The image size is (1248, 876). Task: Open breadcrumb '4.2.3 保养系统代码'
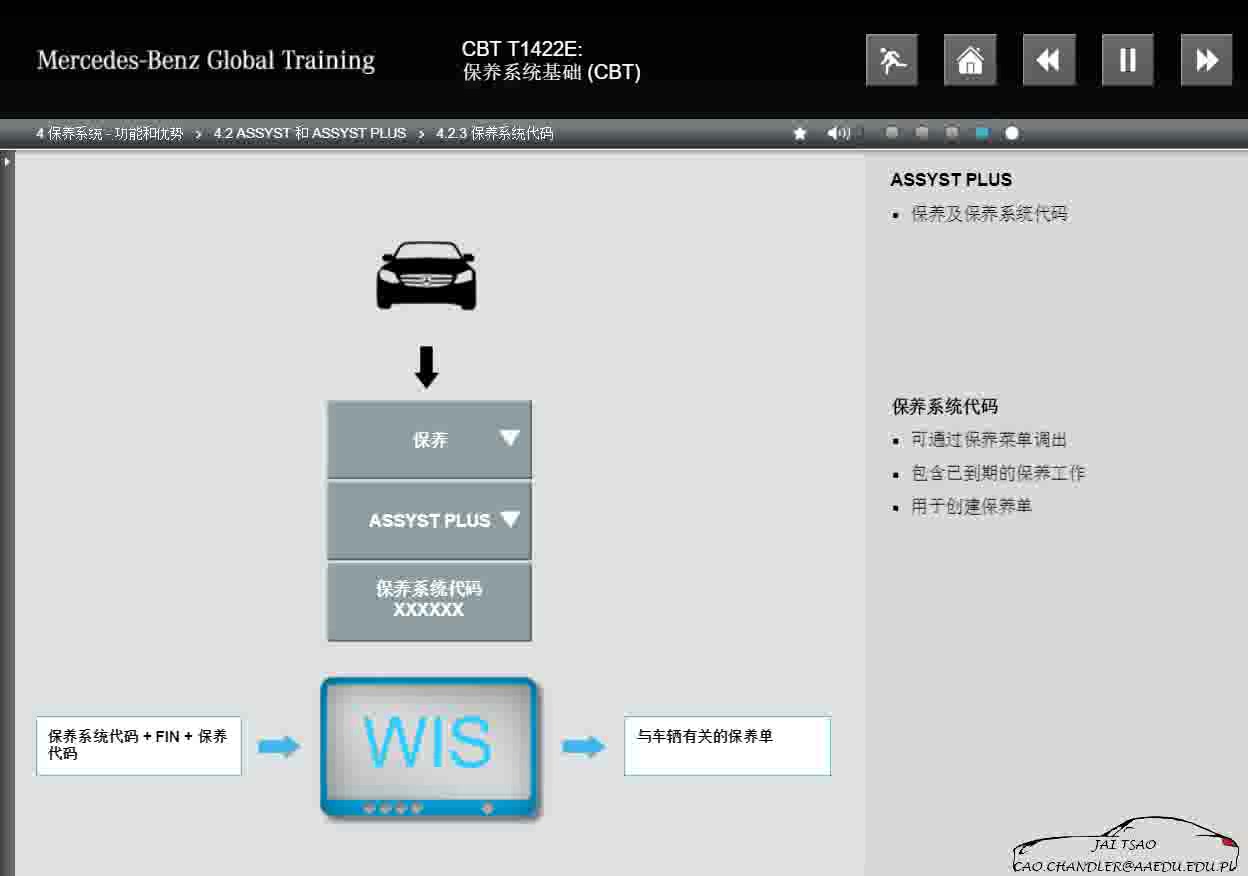coord(495,133)
